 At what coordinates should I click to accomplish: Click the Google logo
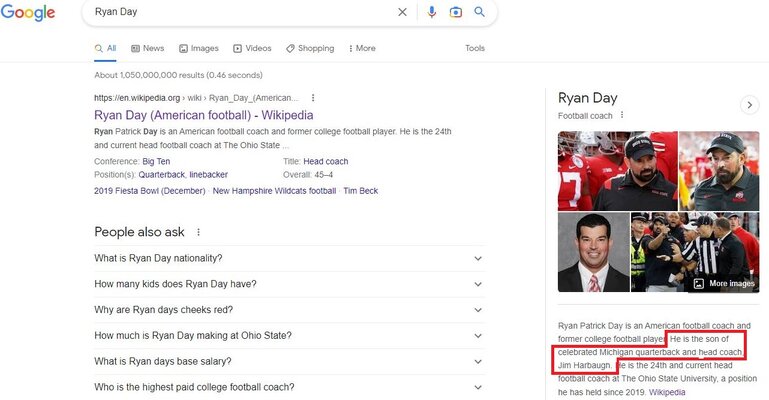(x=28, y=12)
